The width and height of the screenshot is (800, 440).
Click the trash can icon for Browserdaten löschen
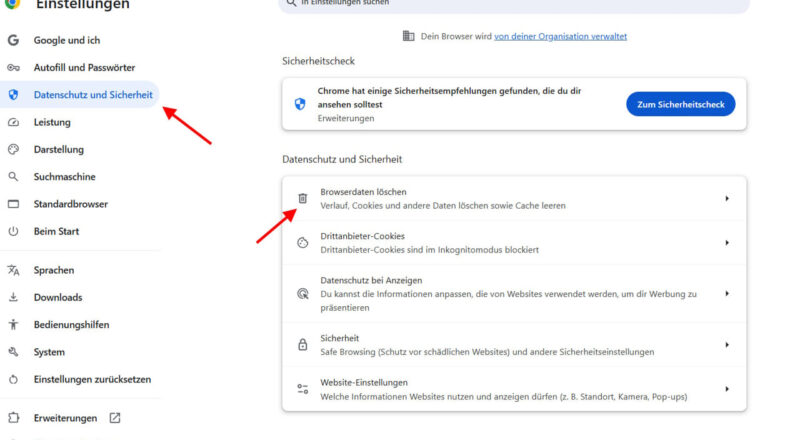click(303, 198)
